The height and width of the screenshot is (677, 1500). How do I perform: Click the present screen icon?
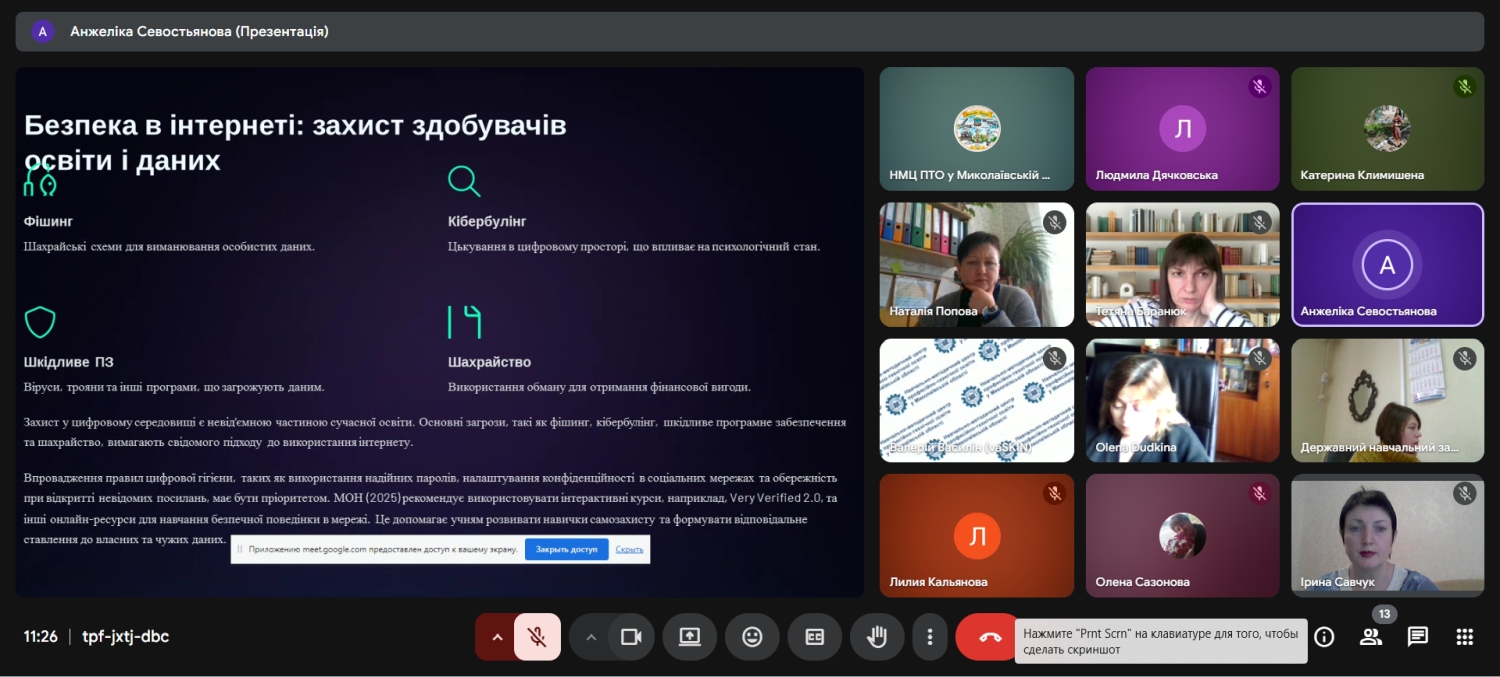tap(689, 637)
